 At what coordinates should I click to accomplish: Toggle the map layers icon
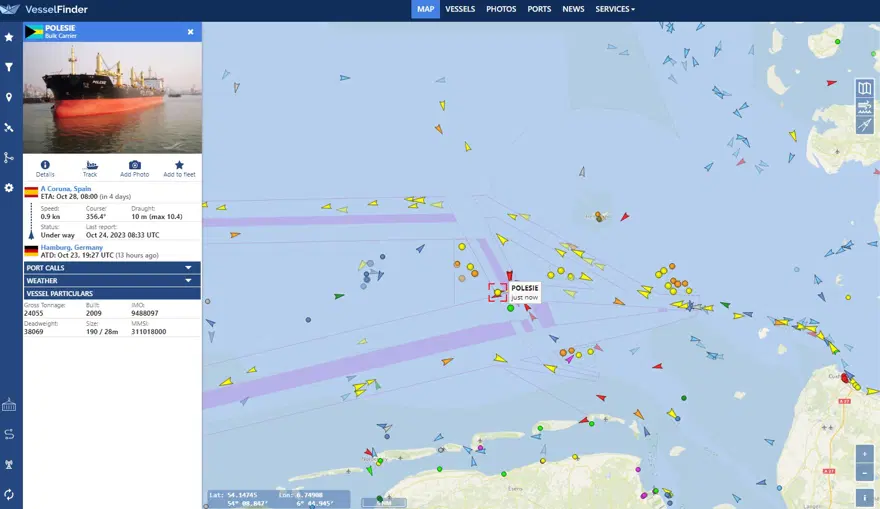[864, 88]
